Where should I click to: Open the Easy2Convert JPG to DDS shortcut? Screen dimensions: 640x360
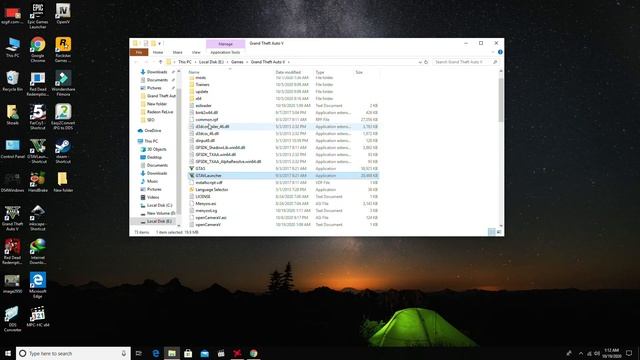pyautogui.click(x=63, y=117)
